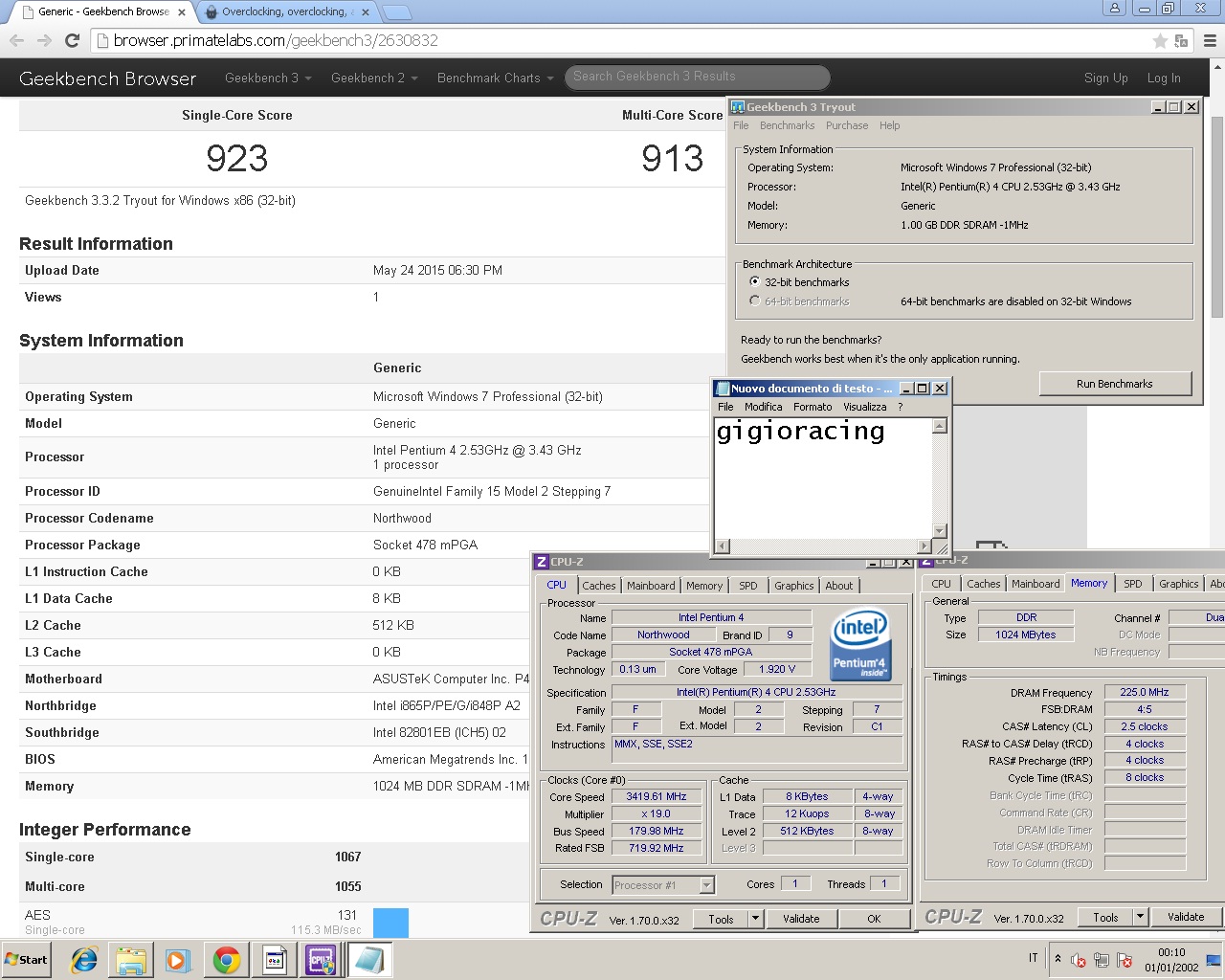Switch to Graphics tab in left CPU-Z window
Screen dimensions: 1225x980
(x=794, y=586)
